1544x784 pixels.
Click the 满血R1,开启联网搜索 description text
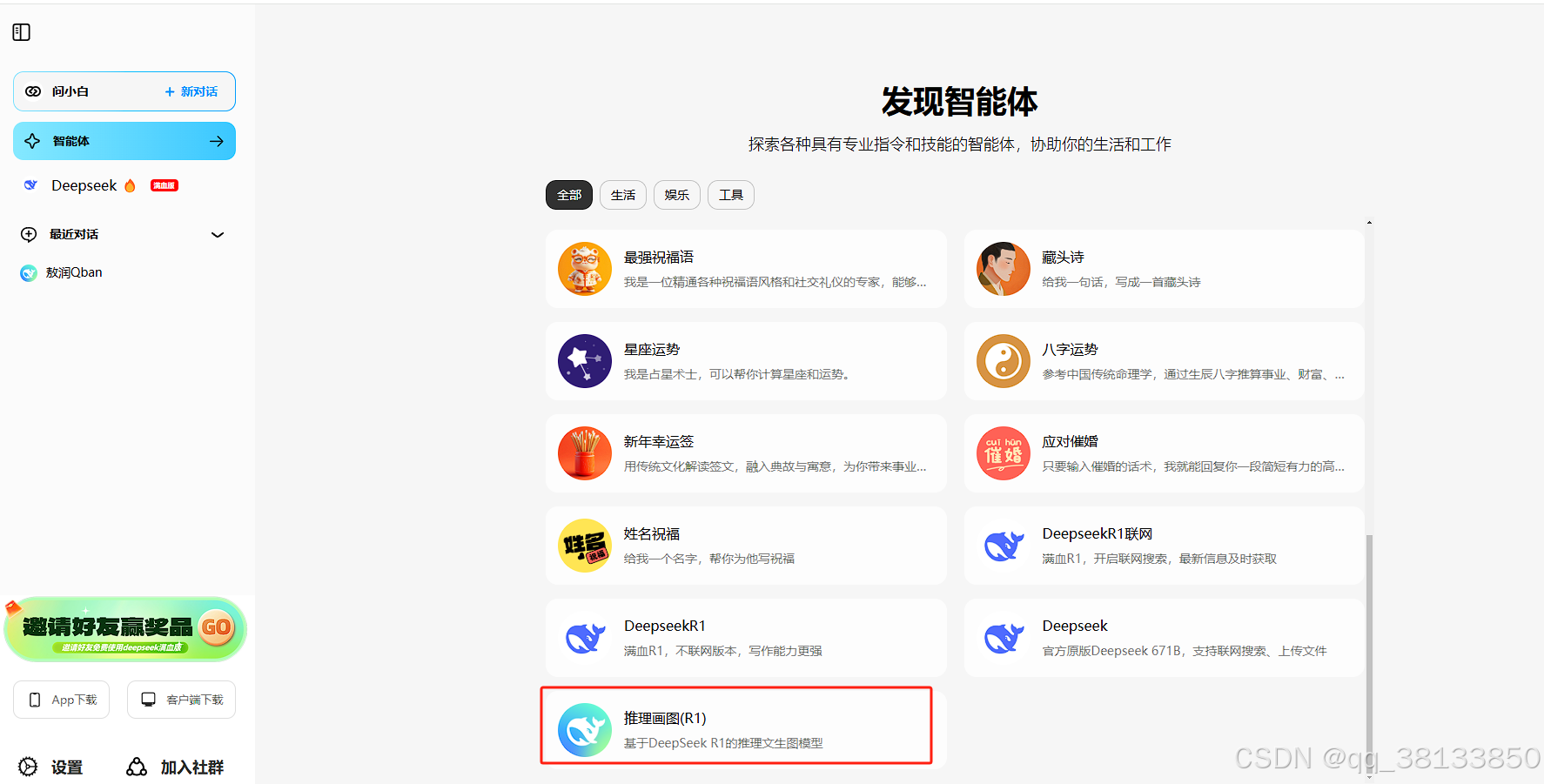pos(1159,559)
